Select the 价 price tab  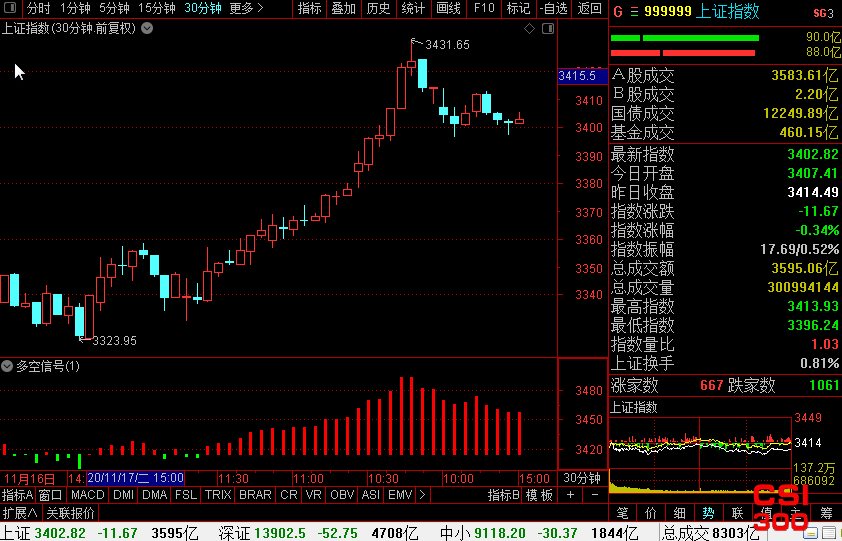pyautogui.click(x=651, y=513)
